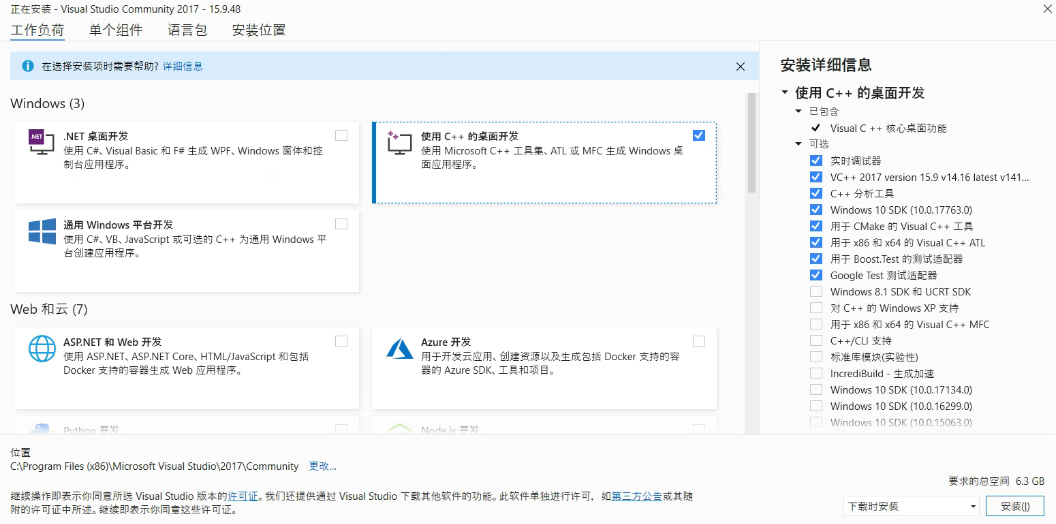Check the ASP.NET 和 Web 开发 checkbox
The image size is (1056, 524).
[x=341, y=341]
